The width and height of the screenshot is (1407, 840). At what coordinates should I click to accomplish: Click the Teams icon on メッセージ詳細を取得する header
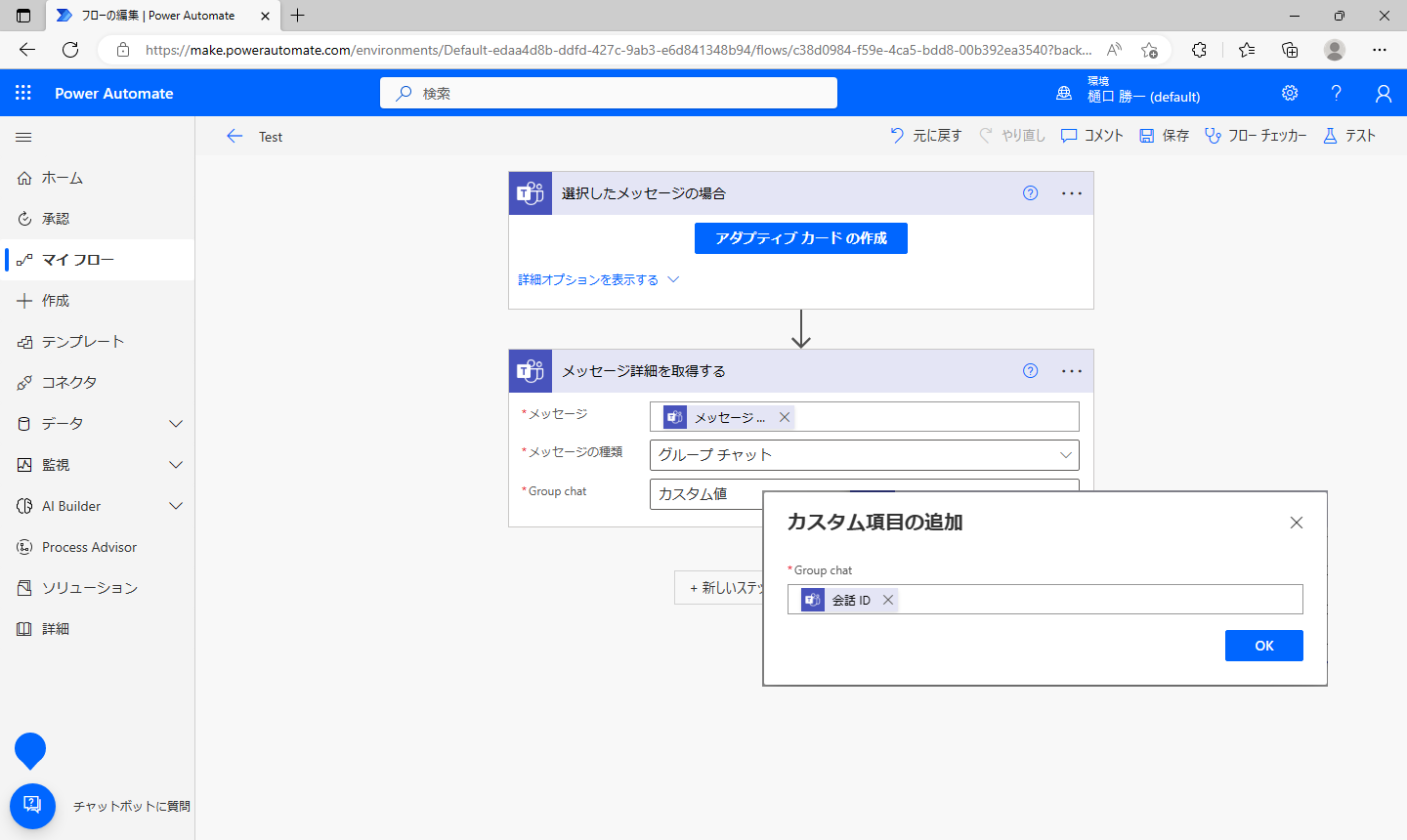(x=531, y=371)
